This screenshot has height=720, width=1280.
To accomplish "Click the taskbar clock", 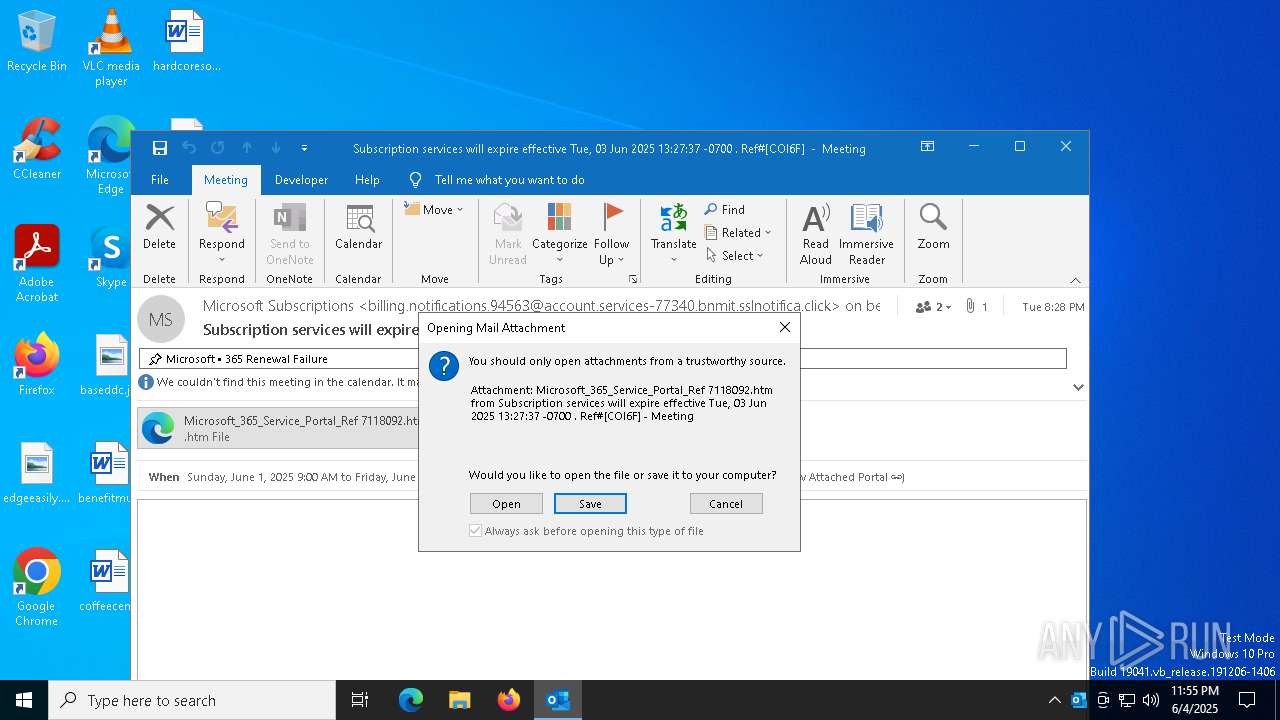I will (1194, 700).
